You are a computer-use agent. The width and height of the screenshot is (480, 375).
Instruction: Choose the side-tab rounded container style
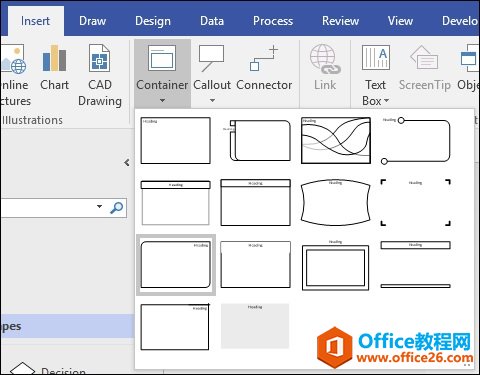click(x=256, y=140)
